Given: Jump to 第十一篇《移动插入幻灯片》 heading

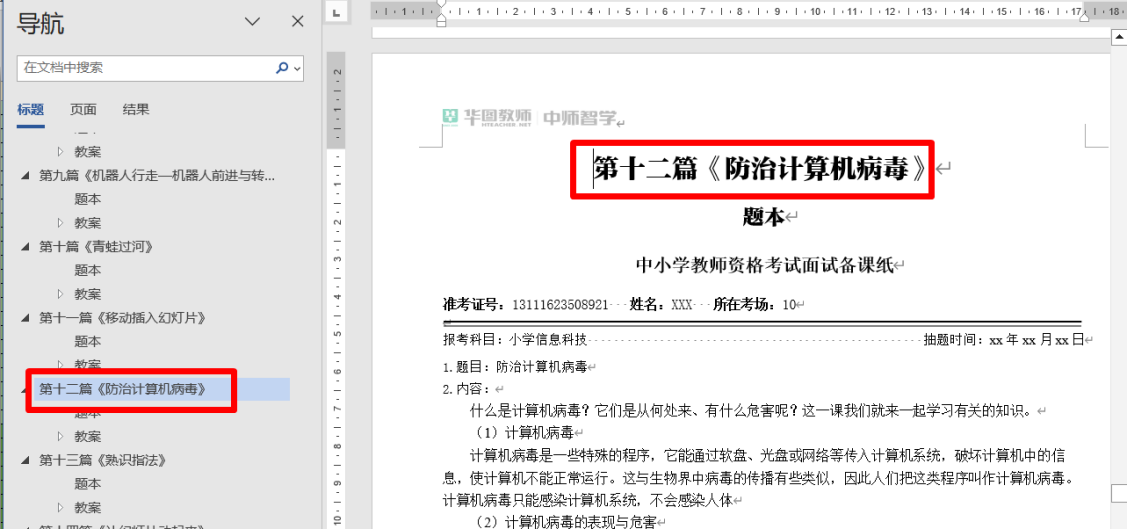Looking at the screenshot, I should (x=122, y=318).
